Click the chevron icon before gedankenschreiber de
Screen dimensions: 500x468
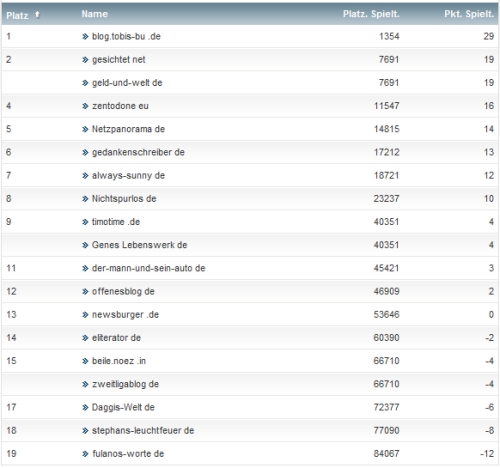(85, 152)
